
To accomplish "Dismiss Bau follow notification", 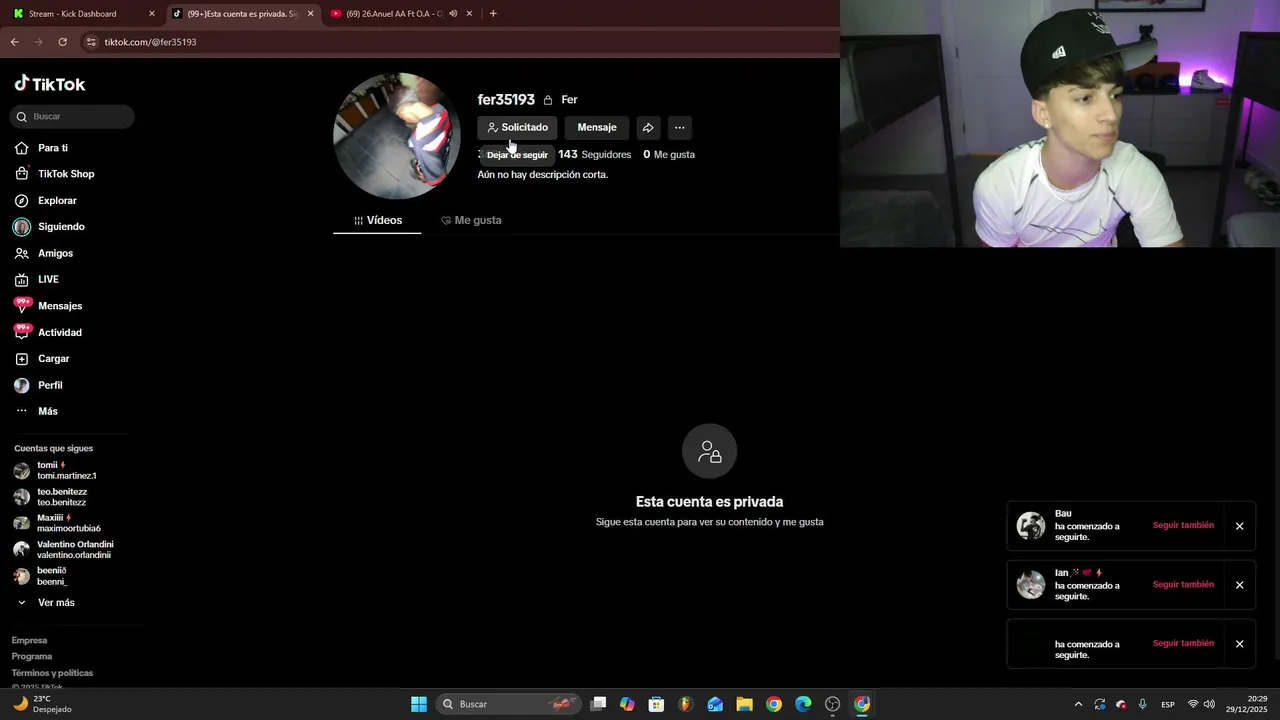I will pos(1239,526).
